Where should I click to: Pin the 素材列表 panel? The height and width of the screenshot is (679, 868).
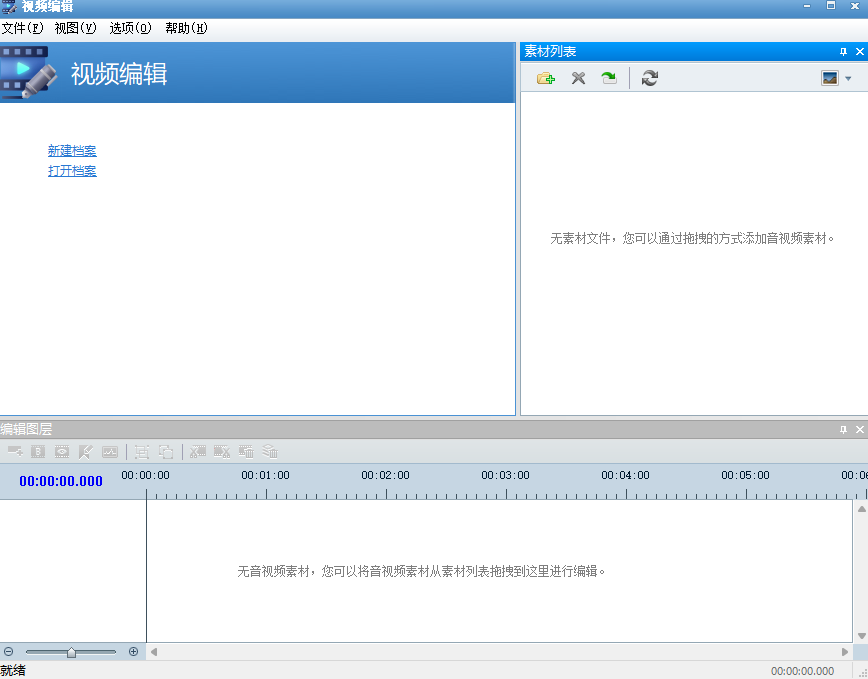pyautogui.click(x=843, y=51)
